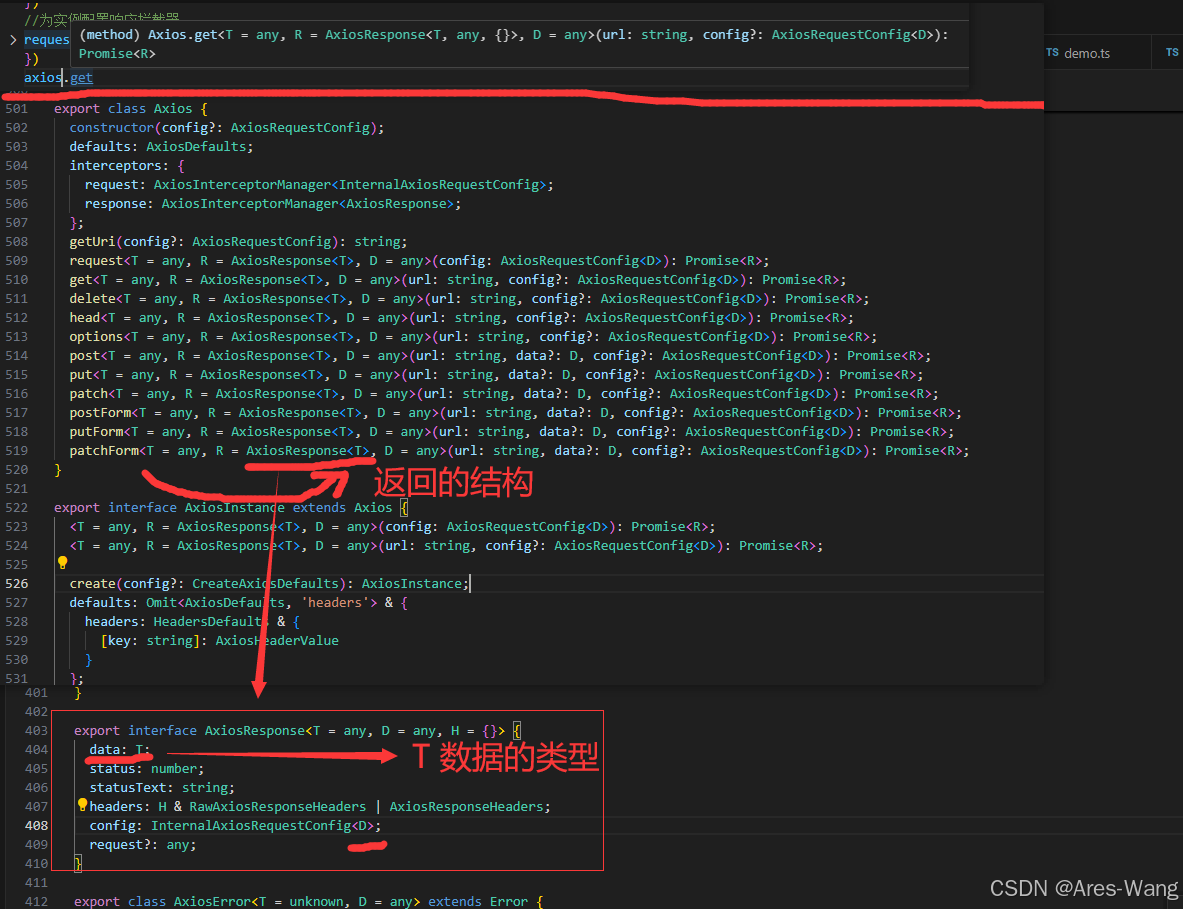Click line number 501 in the gutter
Viewport: 1183px width, 909px height.
coord(17,109)
